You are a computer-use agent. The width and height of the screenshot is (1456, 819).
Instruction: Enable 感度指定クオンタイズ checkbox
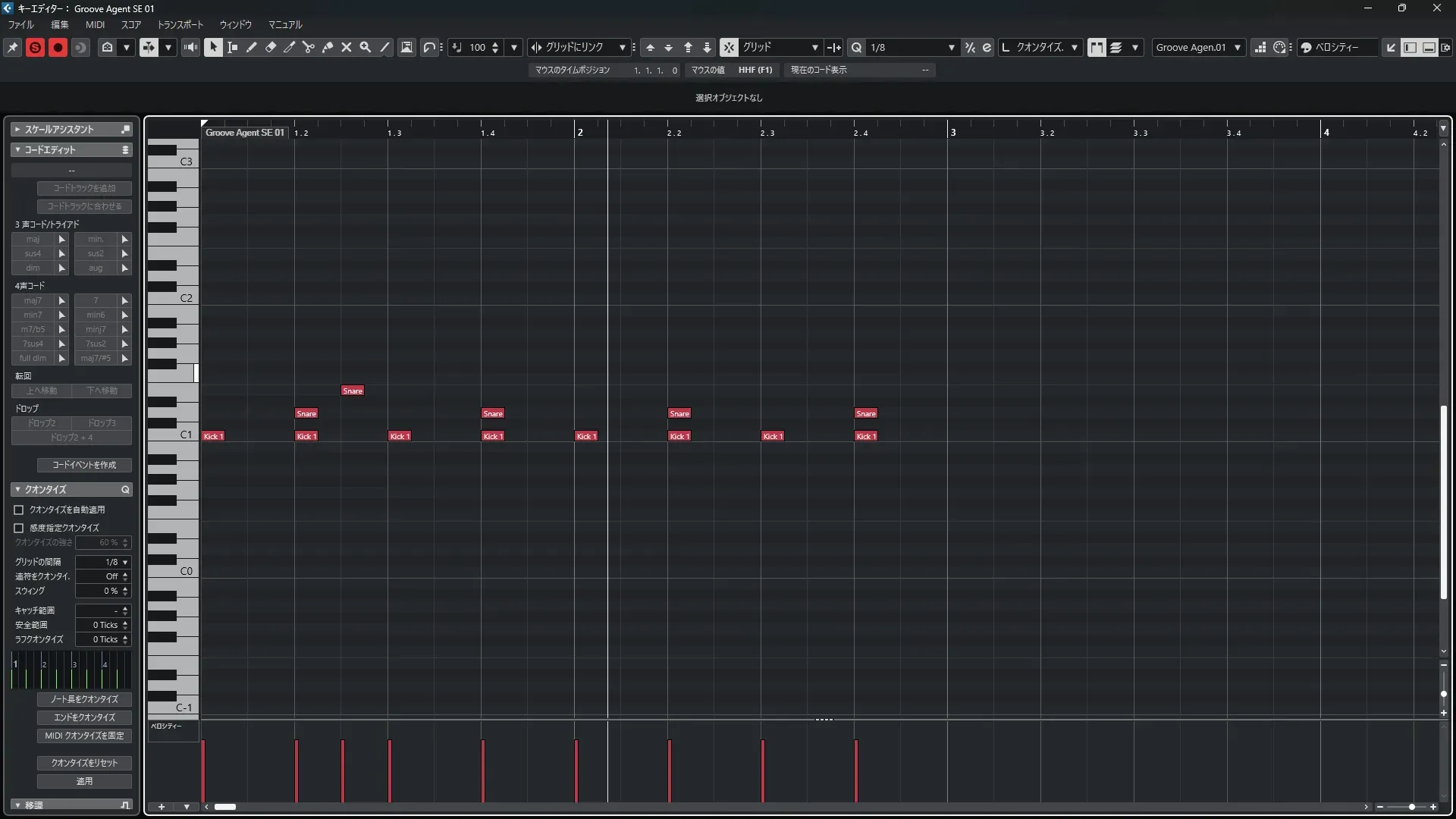[19, 528]
